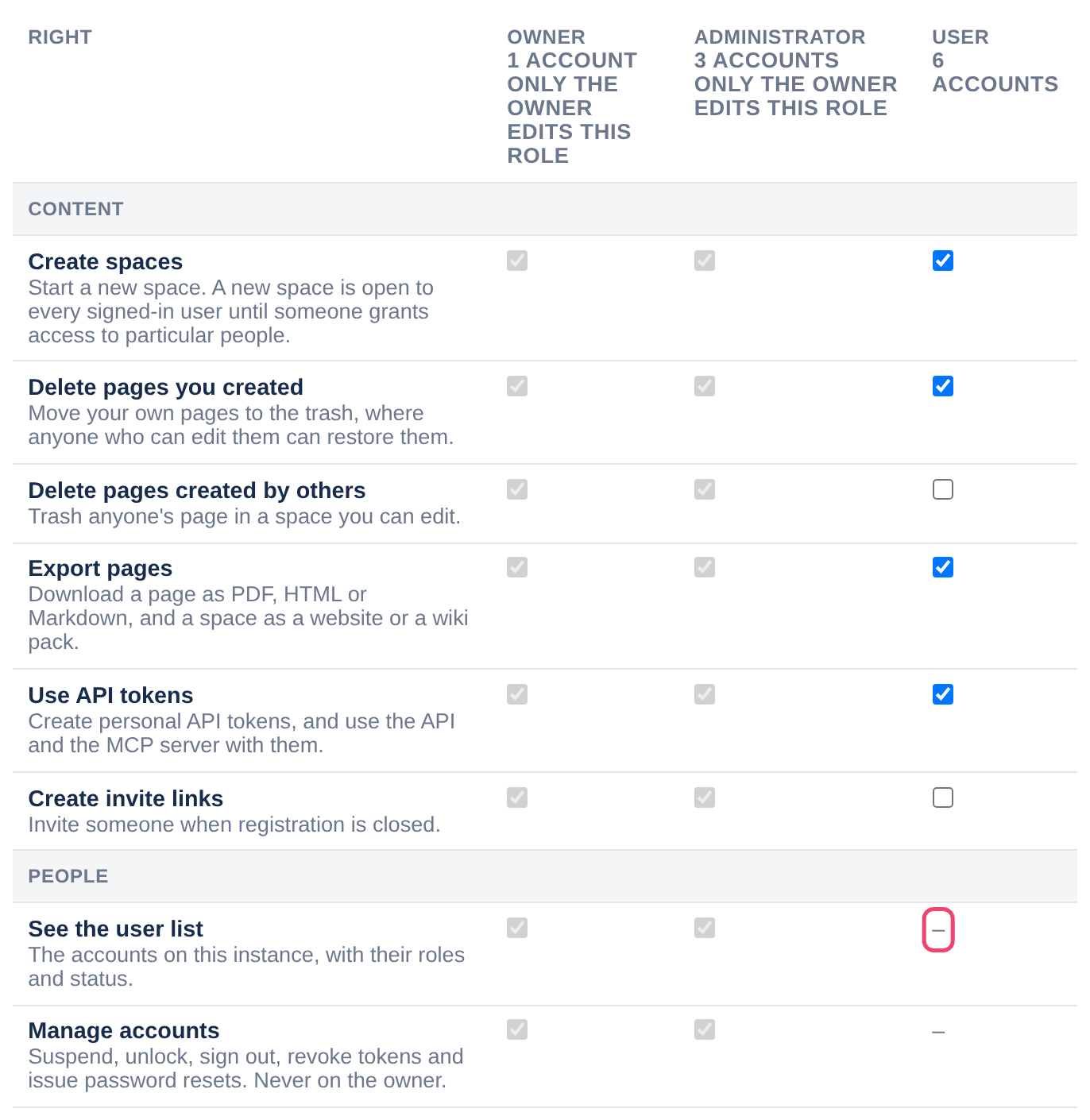Click the Owner checkbox for Manage accounts
Image resolution: width=1090 pixels, height=1120 pixels.
[x=517, y=1029]
